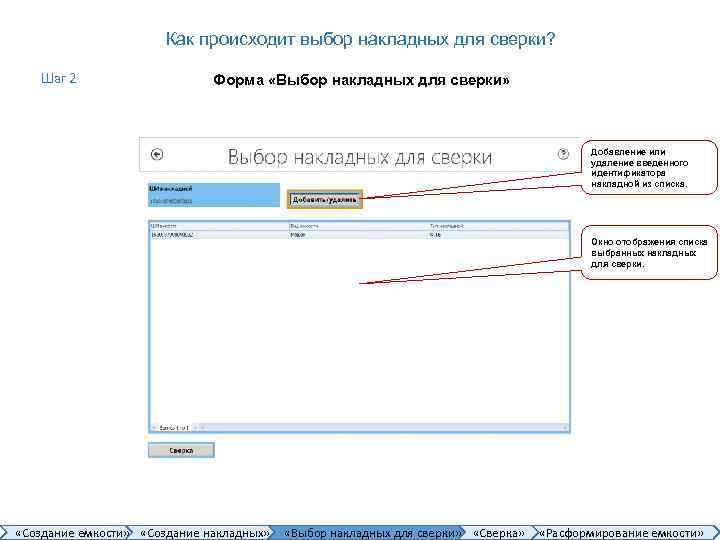
Task: Click the «Добавить/удалить» button
Action: pyautogui.click(x=325, y=200)
